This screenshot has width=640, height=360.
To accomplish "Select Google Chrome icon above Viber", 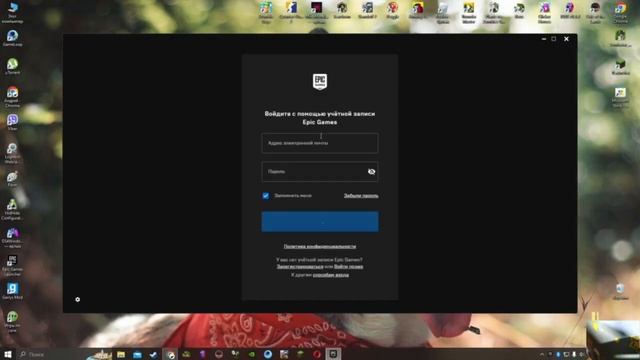I will click(x=13, y=96).
